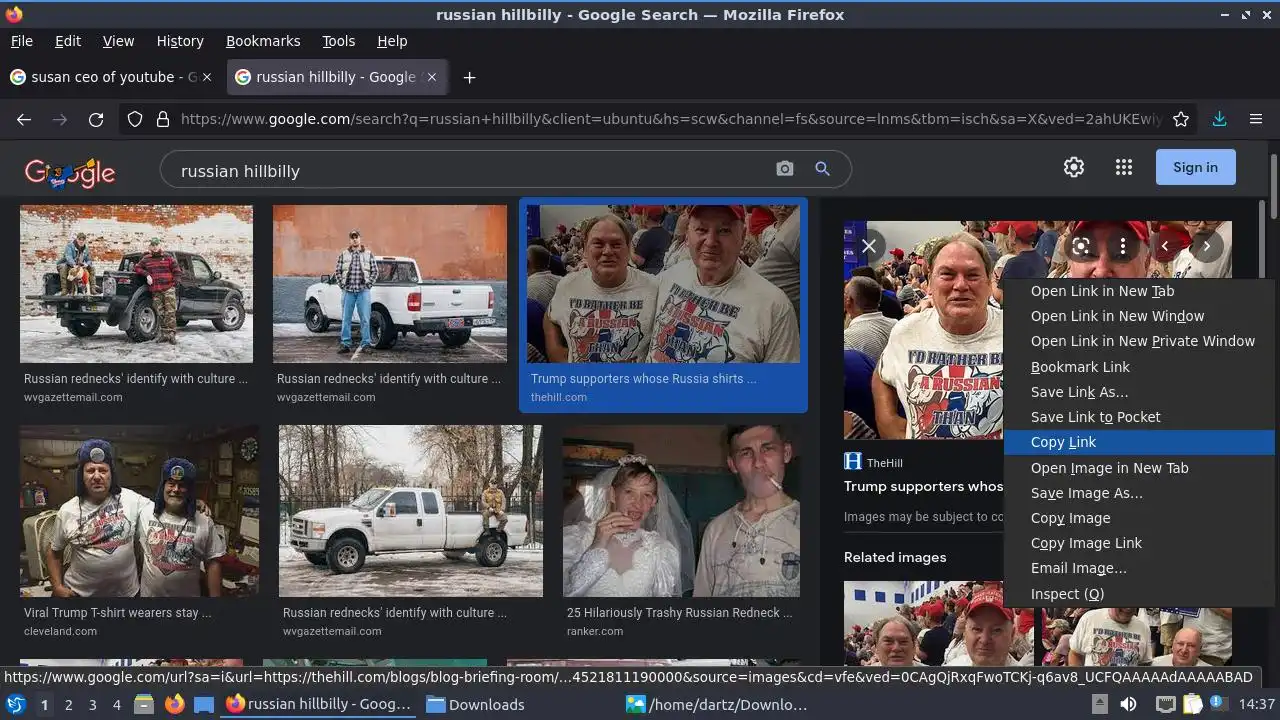
Task: Click the Sign in button
Action: point(1195,167)
